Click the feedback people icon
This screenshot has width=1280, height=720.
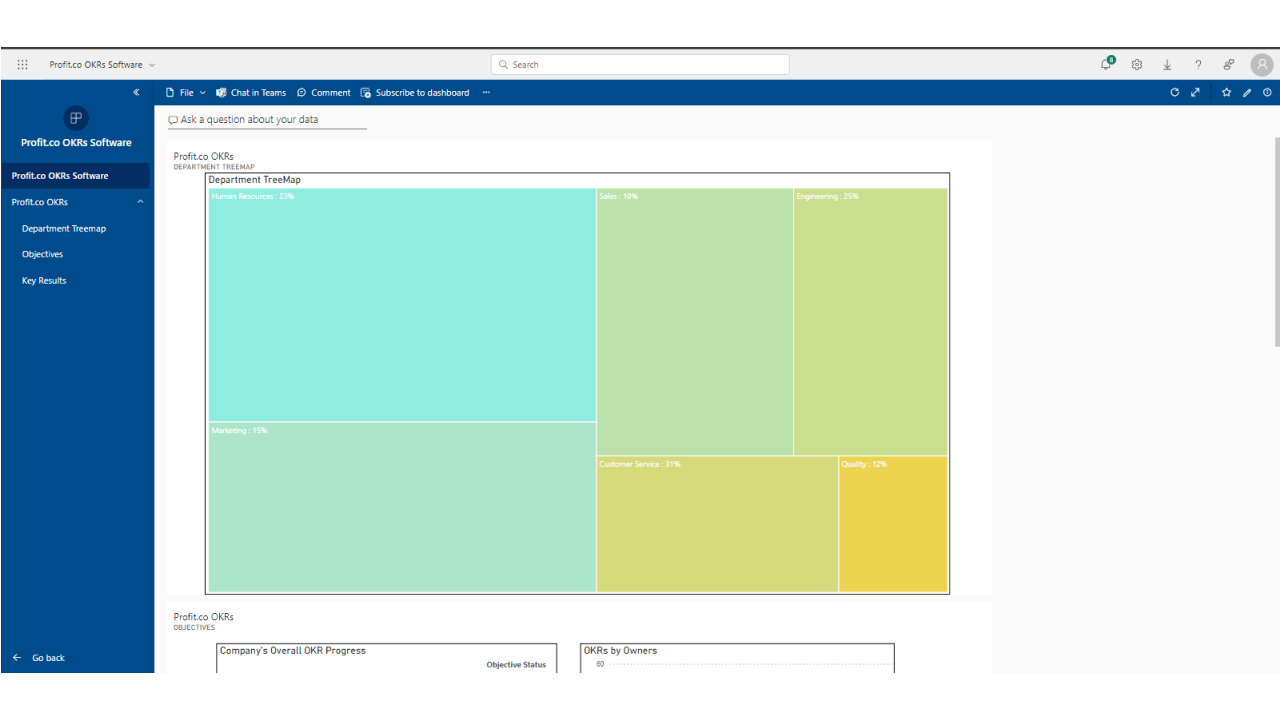[x=1228, y=64]
